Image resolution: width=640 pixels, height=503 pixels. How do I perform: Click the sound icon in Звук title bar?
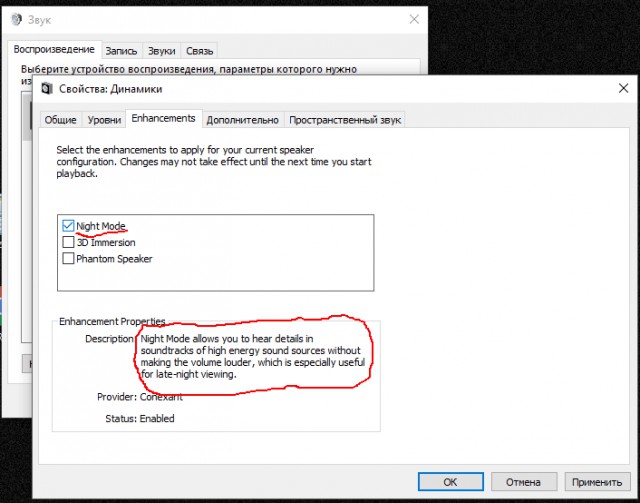coord(16,19)
